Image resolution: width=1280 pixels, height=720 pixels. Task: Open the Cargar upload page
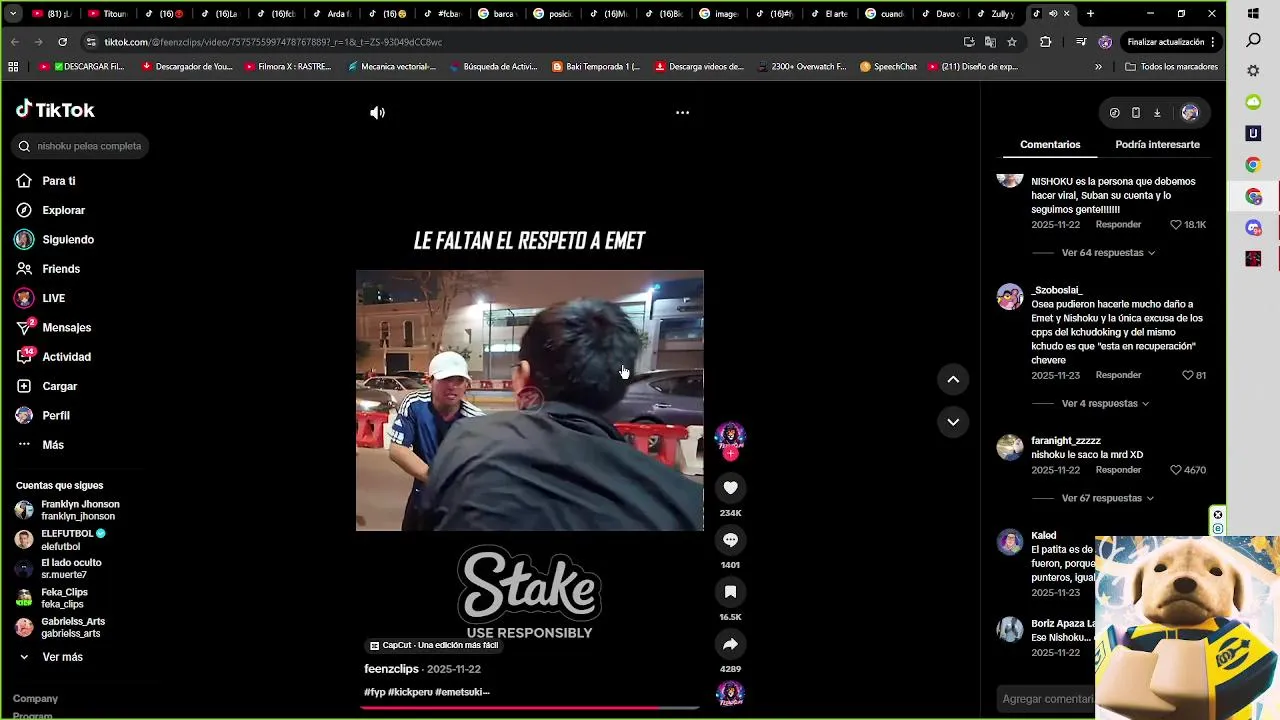click(x=59, y=386)
